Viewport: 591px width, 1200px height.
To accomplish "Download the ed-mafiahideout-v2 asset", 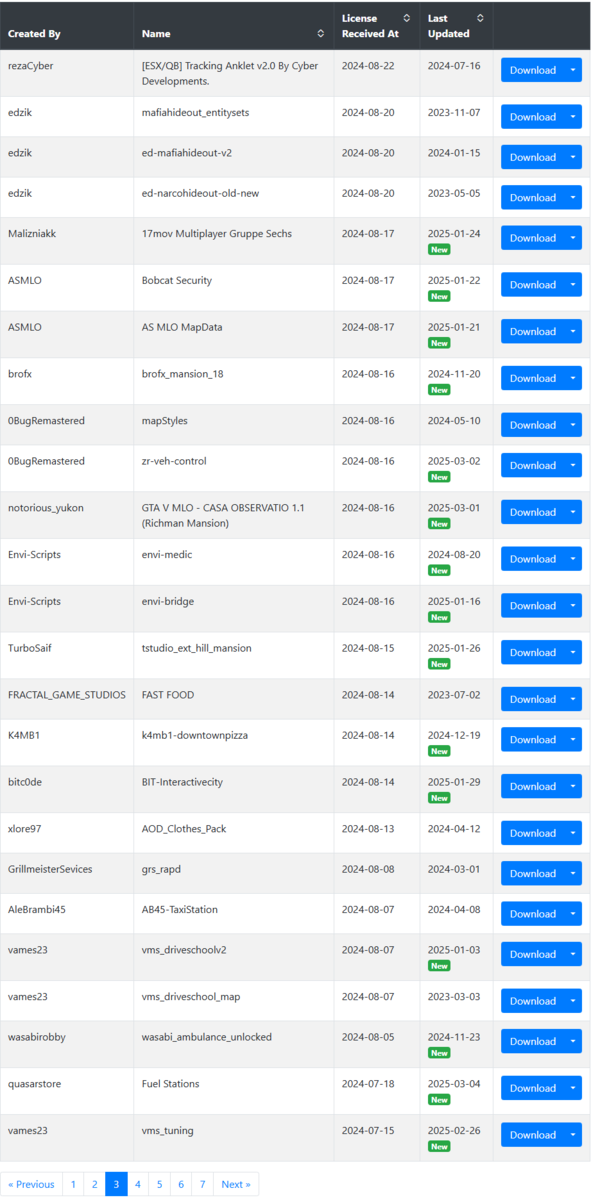I will tap(532, 157).
